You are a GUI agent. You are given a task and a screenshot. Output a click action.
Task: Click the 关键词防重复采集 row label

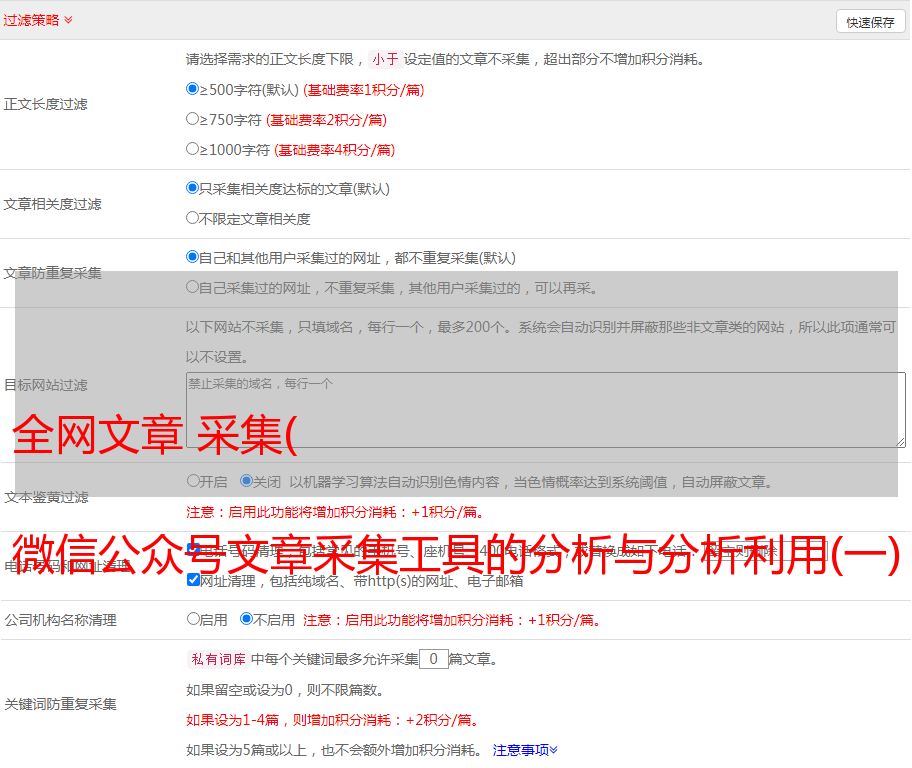(60, 704)
